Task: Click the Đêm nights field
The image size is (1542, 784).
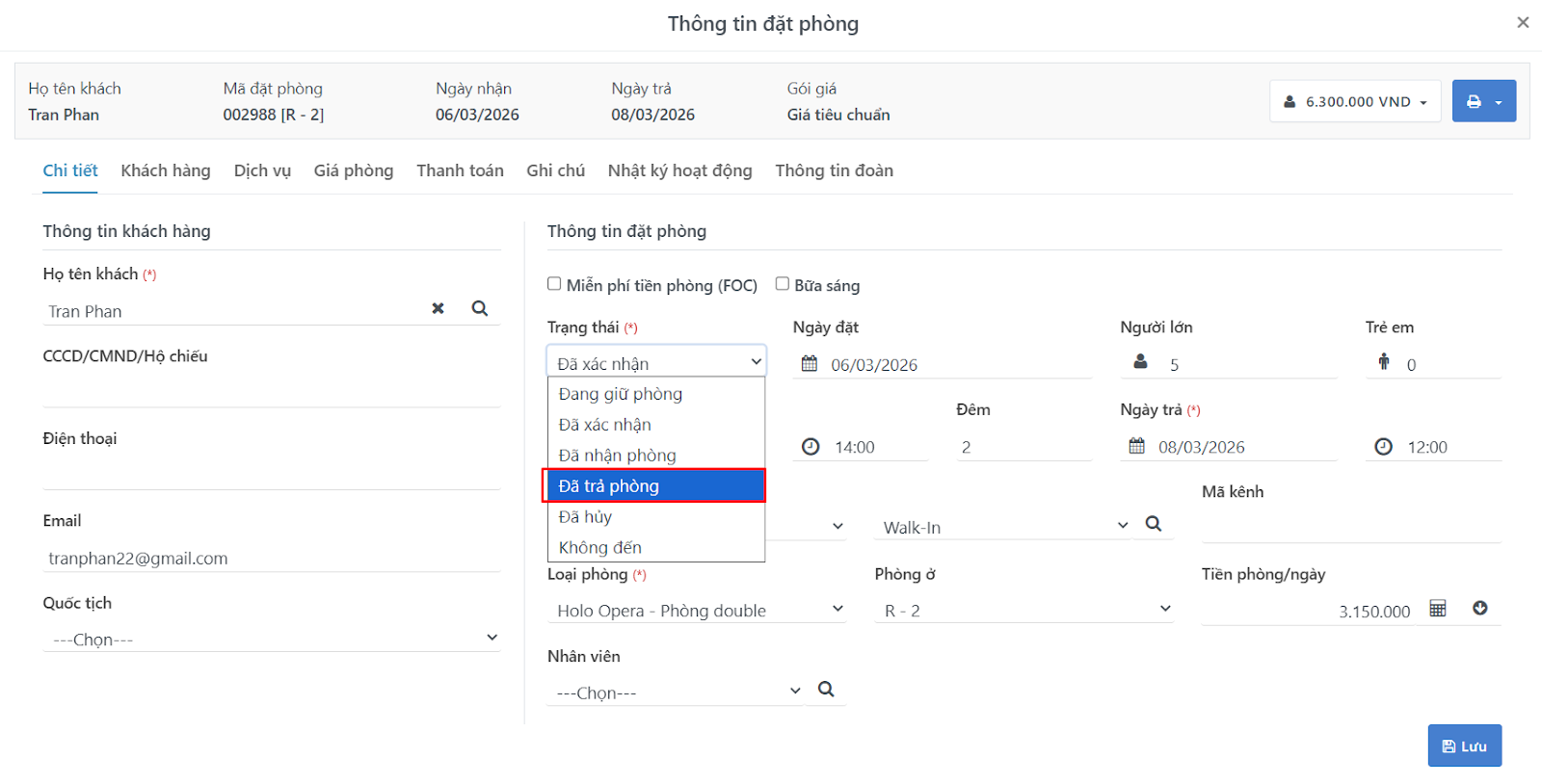Action: tap(1024, 447)
